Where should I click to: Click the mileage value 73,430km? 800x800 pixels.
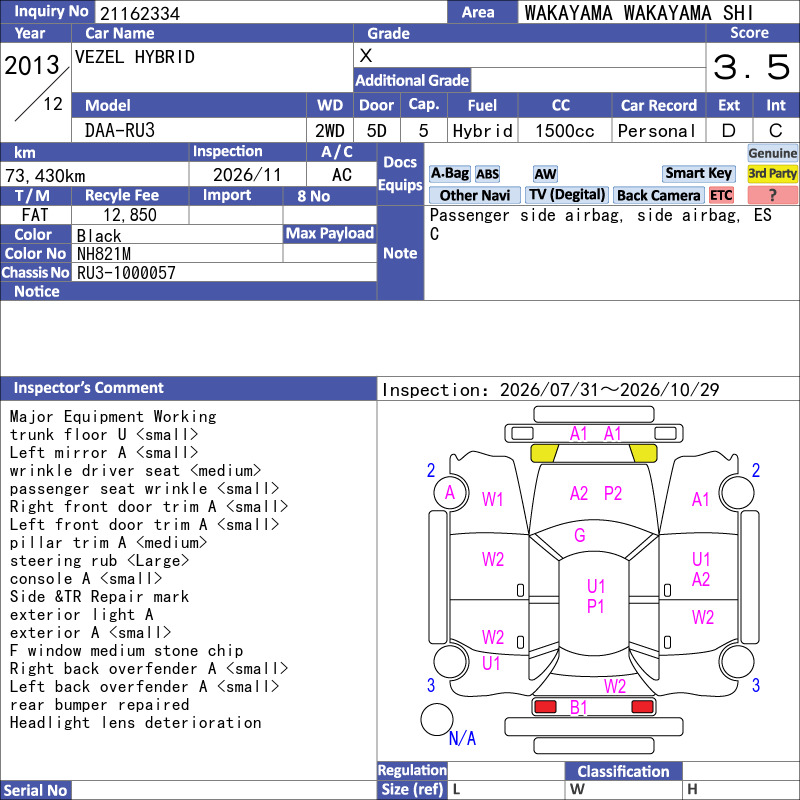click(45, 176)
